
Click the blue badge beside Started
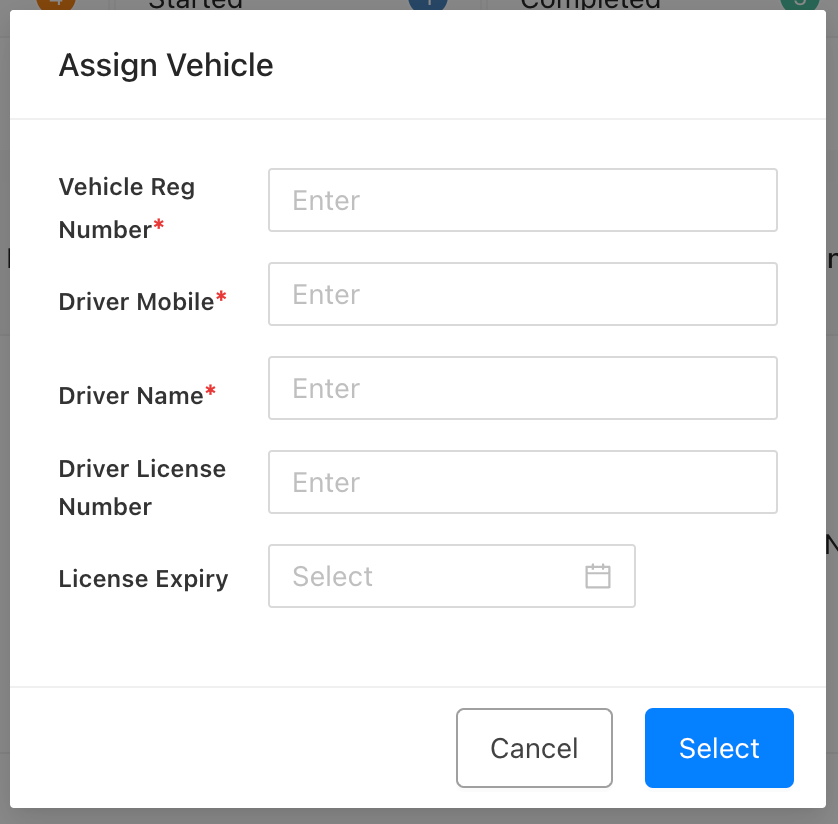(x=428, y=3)
